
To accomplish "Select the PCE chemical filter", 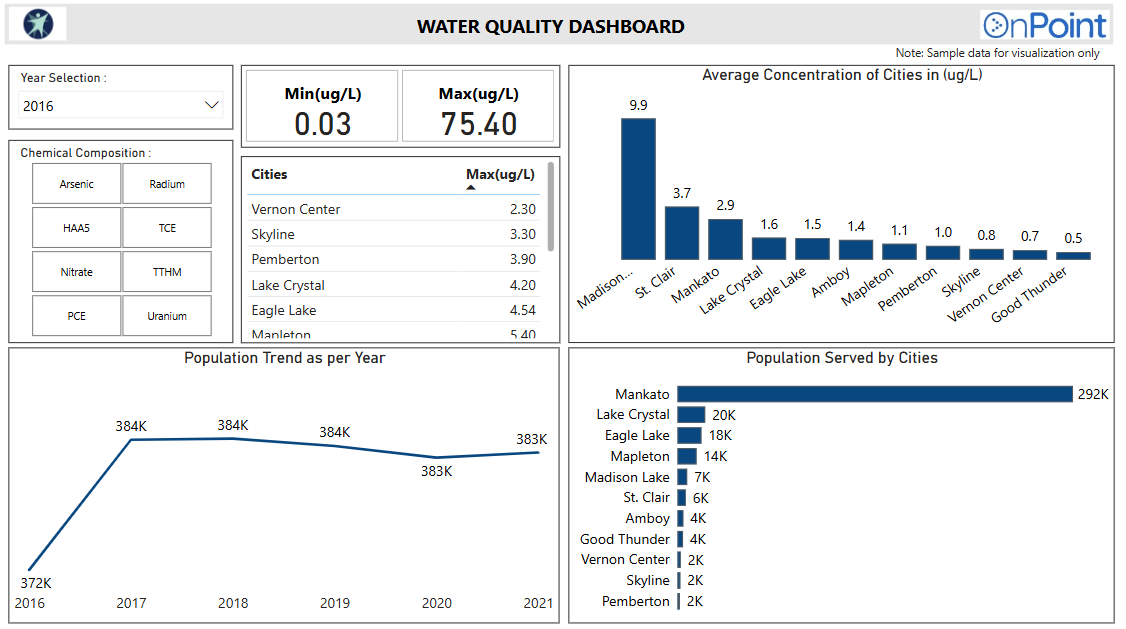I will coord(77,316).
